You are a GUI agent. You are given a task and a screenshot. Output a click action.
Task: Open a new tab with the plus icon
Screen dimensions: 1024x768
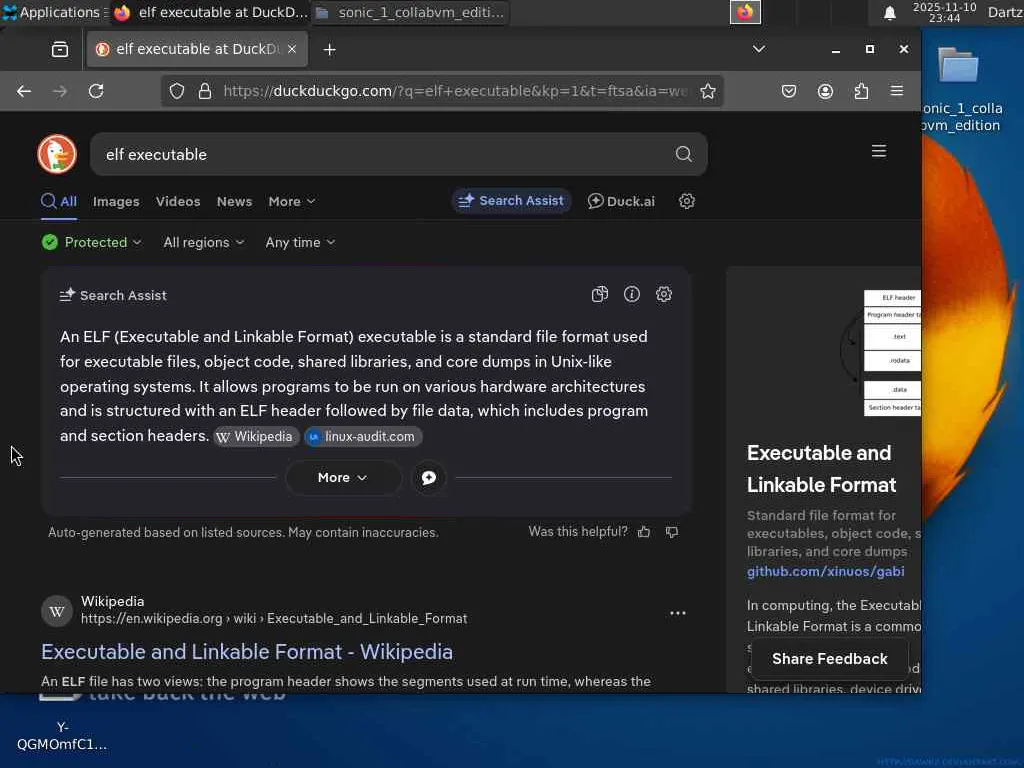[330, 50]
